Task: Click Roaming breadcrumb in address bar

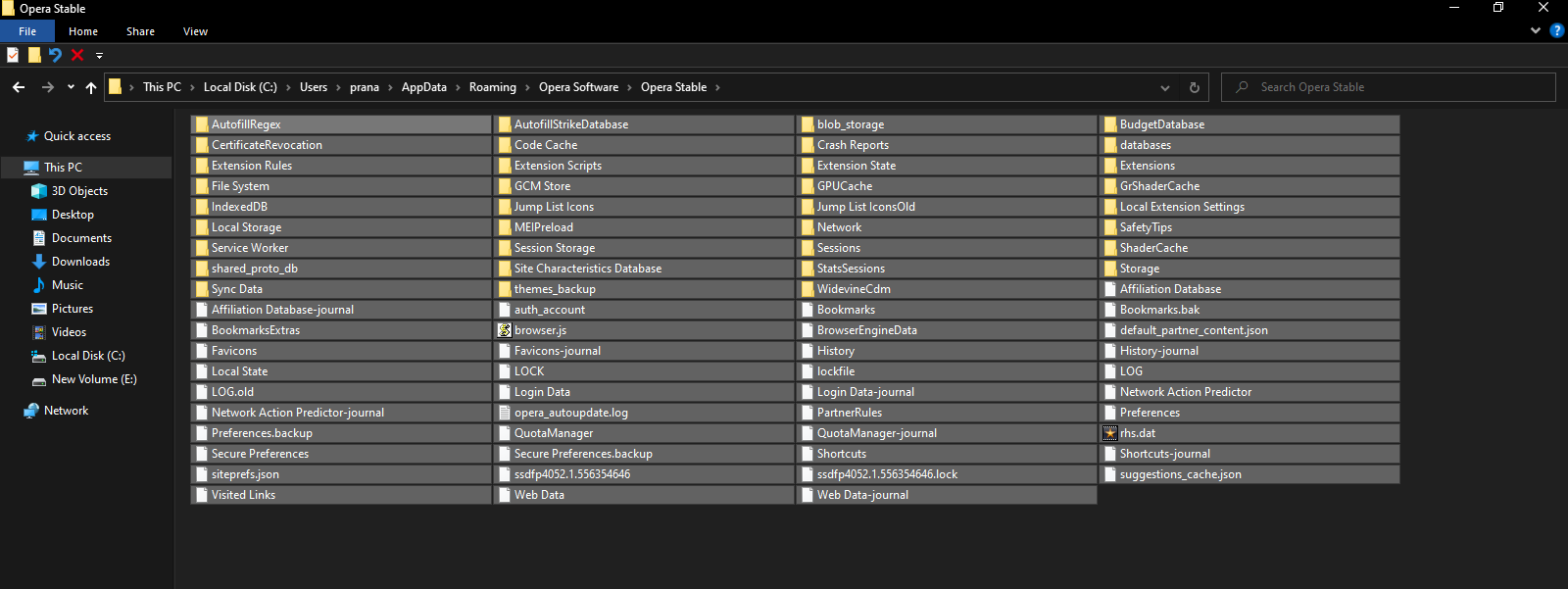Action: 493,87
